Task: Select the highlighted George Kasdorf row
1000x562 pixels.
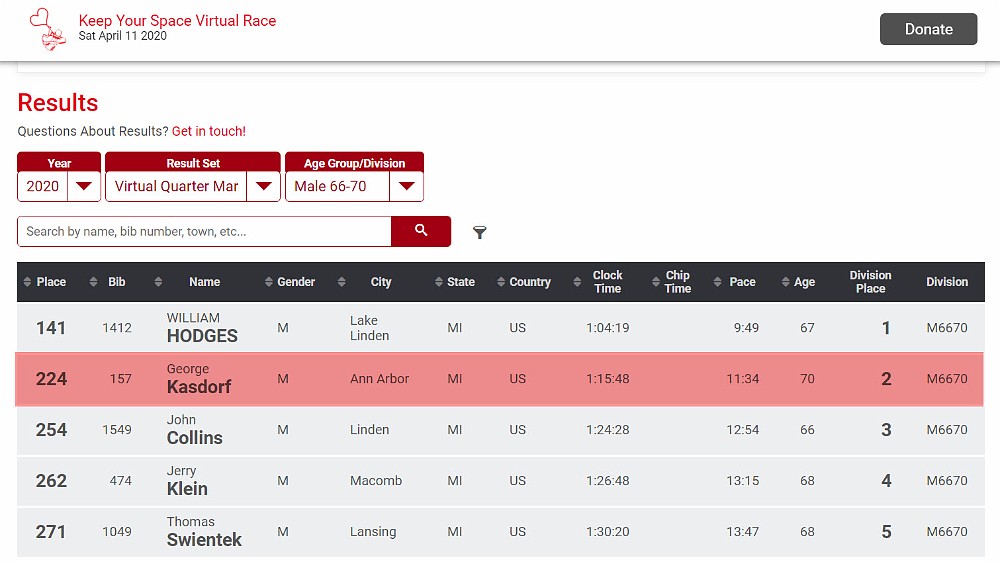Action: point(499,379)
